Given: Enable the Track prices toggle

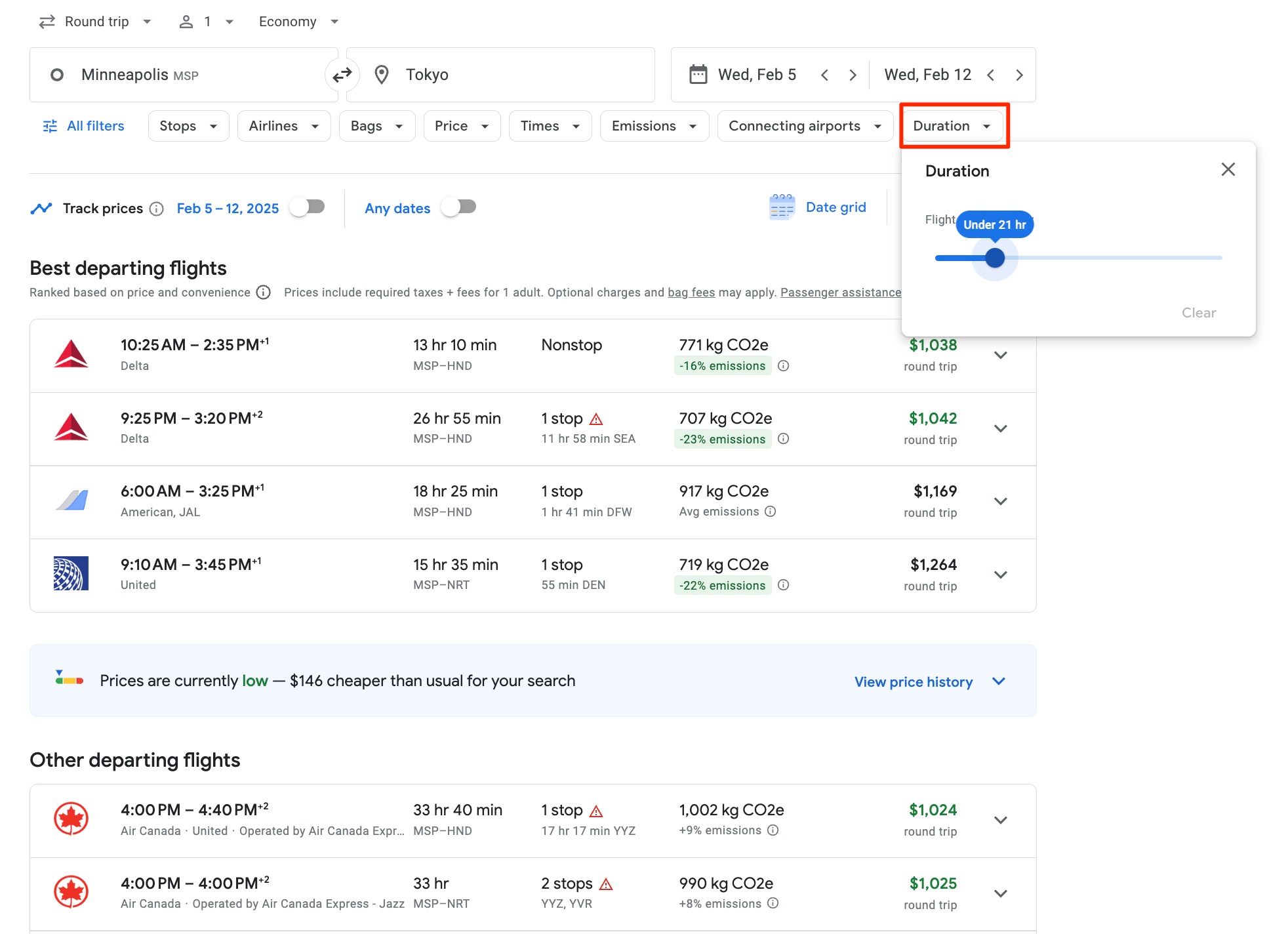Looking at the screenshot, I should [307, 206].
